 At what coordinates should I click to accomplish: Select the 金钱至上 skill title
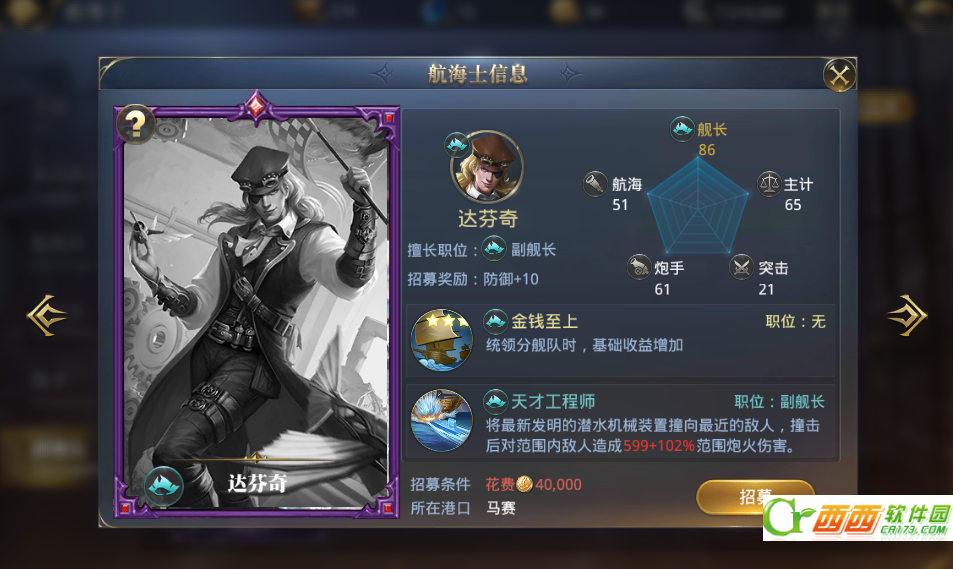click(544, 321)
